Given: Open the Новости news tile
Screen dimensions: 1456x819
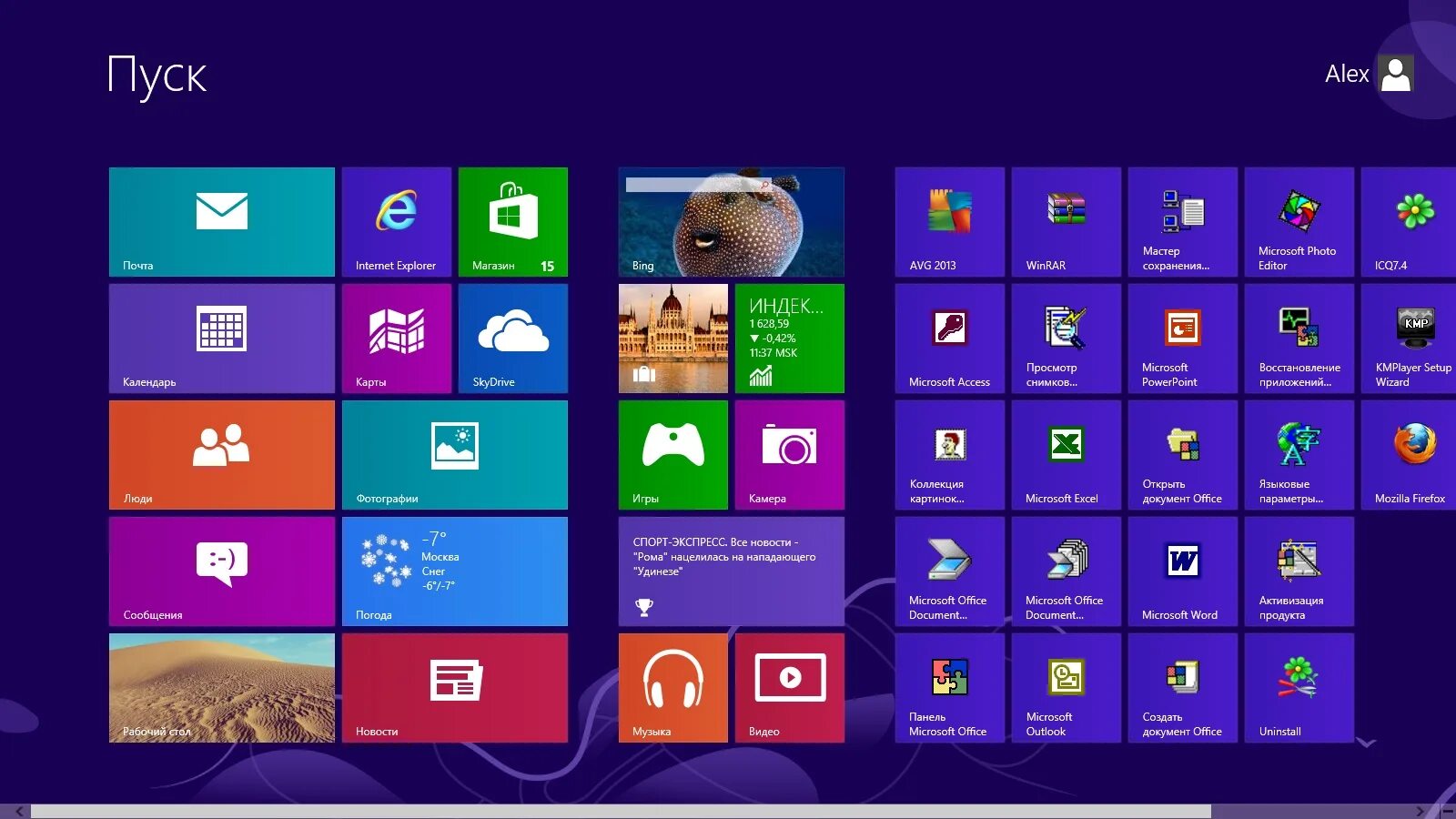Looking at the screenshot, I should (455, 688).
